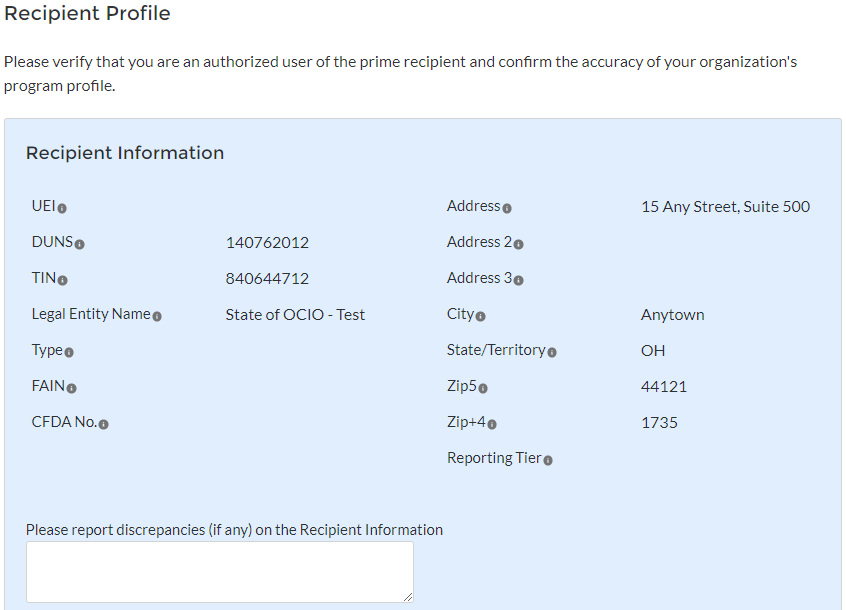This screenshot has width=846, height=610.
Task: Click the Zip5 info icon
Action: (x=483, y=388)
